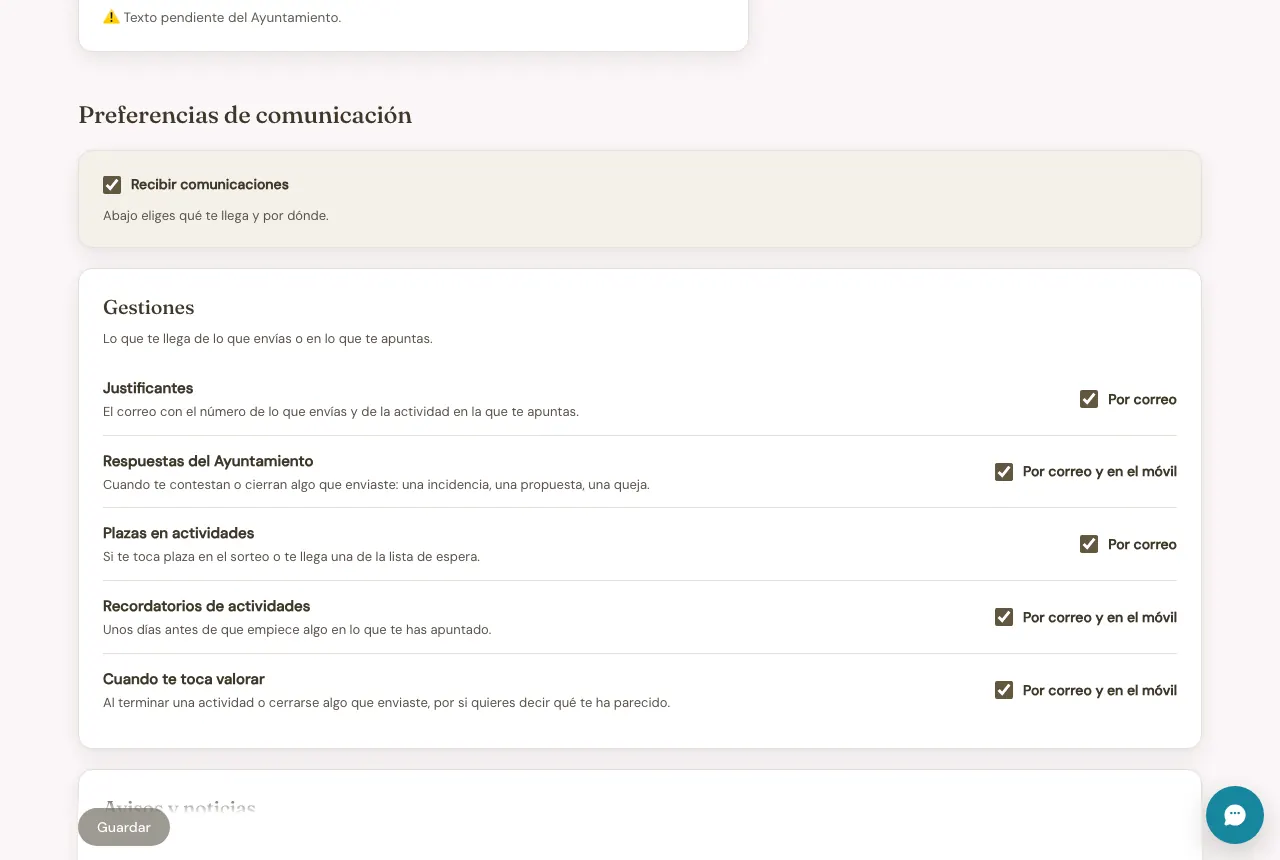Click 'Por correo y en el móvil' for valorar row
This screenshot has width=1280, height=860.
pyautogui.click(x=1100, y=690)
